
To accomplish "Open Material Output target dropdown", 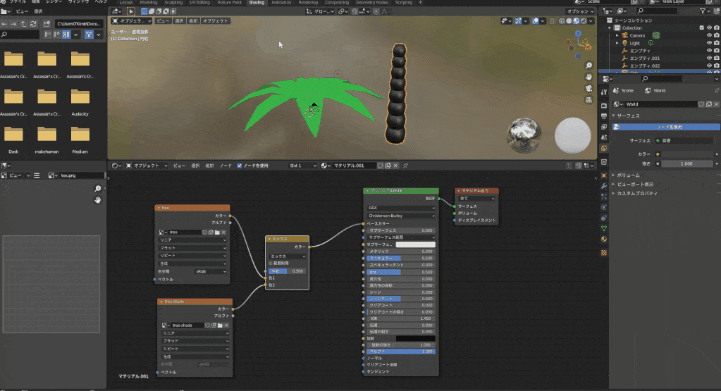I will pyautogui.click(x=476, y=199).
